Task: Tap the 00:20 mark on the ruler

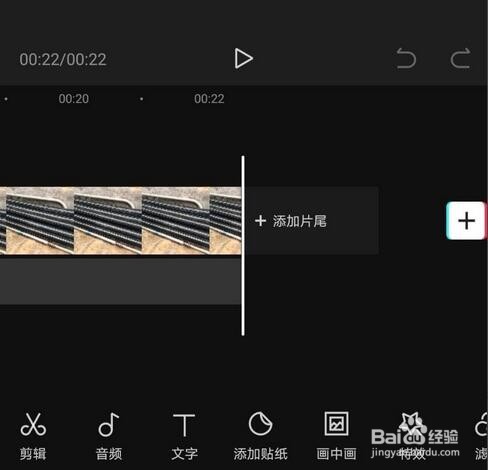Action: tap(74, 99)
